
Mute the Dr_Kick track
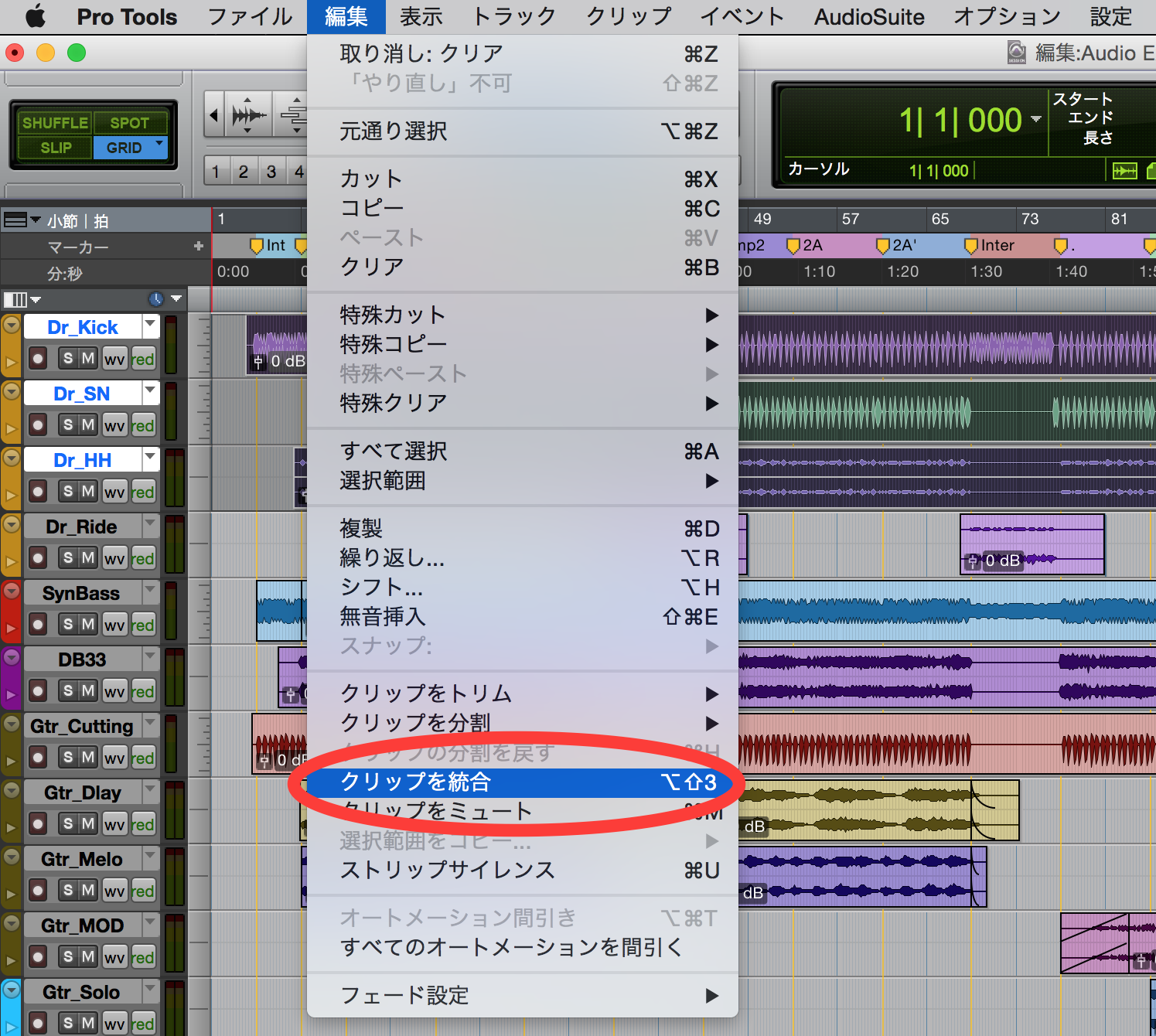pyautogui.click(x=88, y=358)
